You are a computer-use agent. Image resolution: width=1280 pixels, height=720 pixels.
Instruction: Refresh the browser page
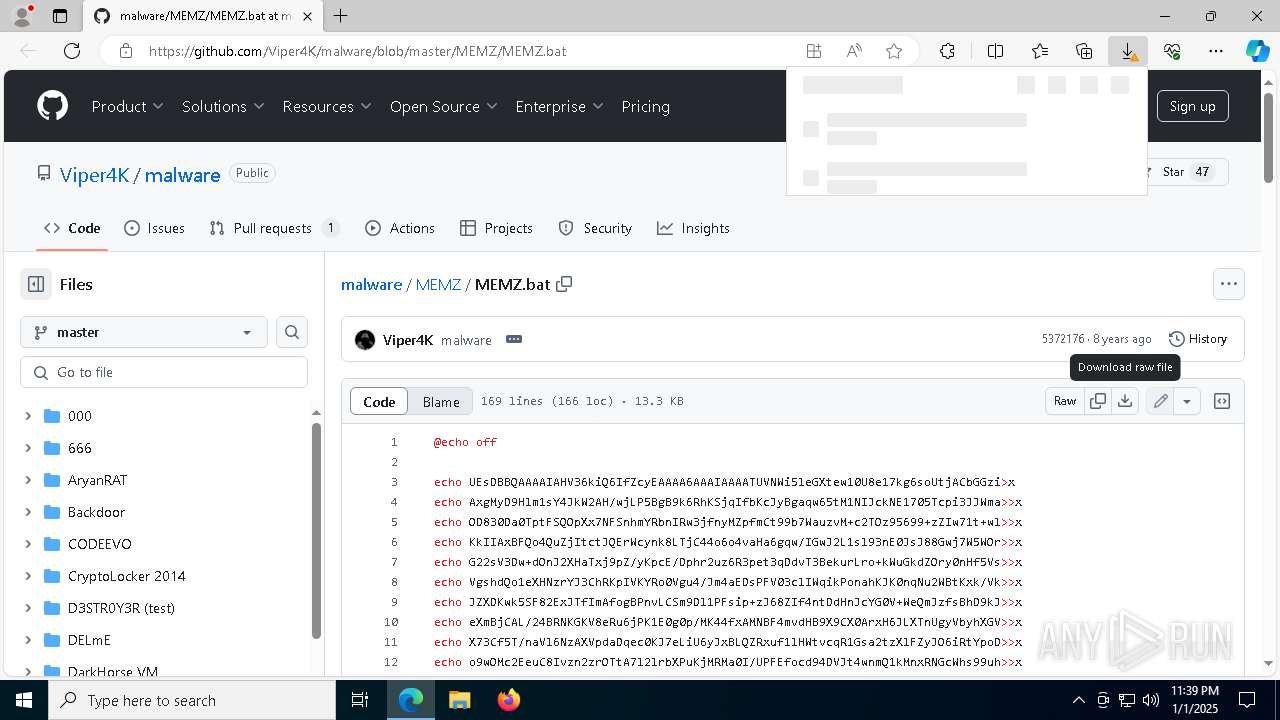(x=72, y=51)
